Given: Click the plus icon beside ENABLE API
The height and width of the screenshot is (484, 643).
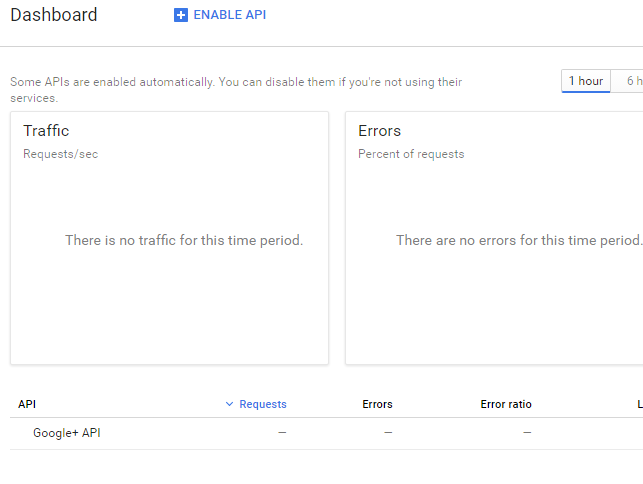Looking at the screenshot, I should 181,15.
